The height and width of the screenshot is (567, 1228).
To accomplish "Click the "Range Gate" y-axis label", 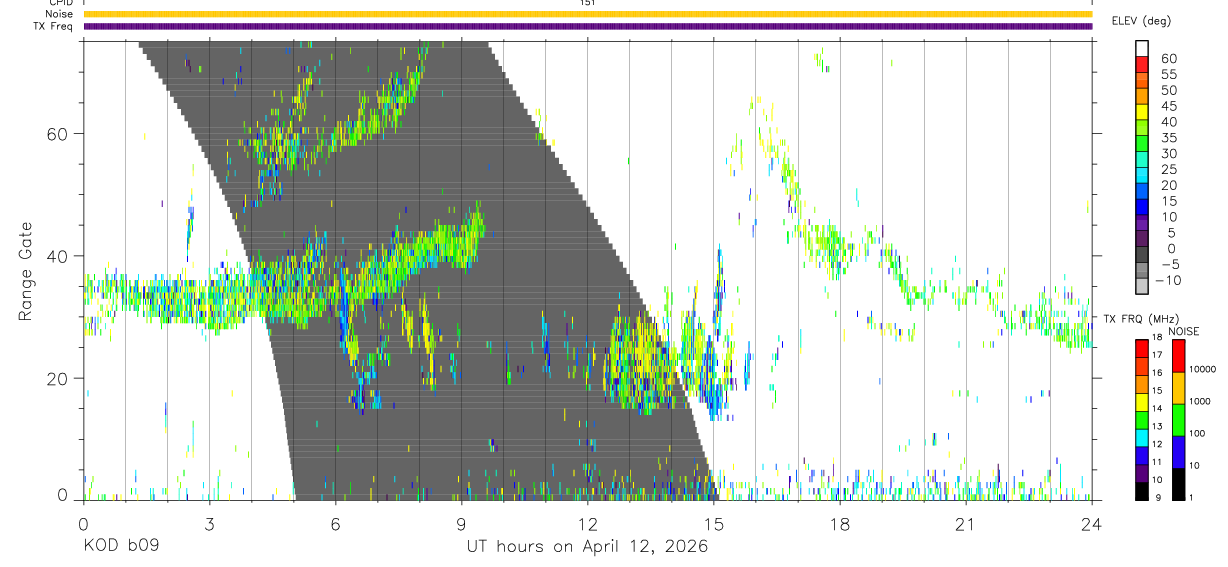I will pyautogui.click(x=25, y=272).
